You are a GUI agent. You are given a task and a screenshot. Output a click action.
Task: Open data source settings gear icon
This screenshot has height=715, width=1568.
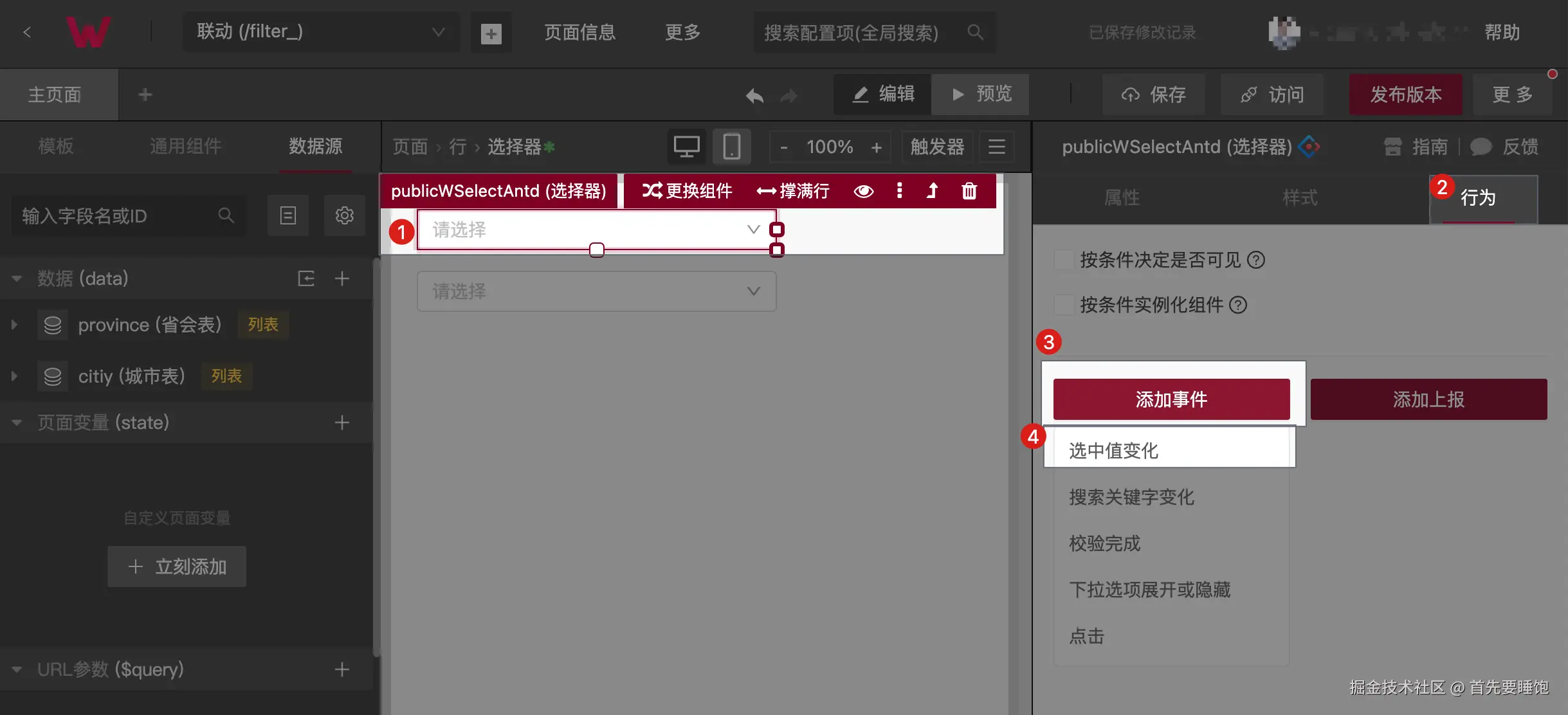point(344,215)
